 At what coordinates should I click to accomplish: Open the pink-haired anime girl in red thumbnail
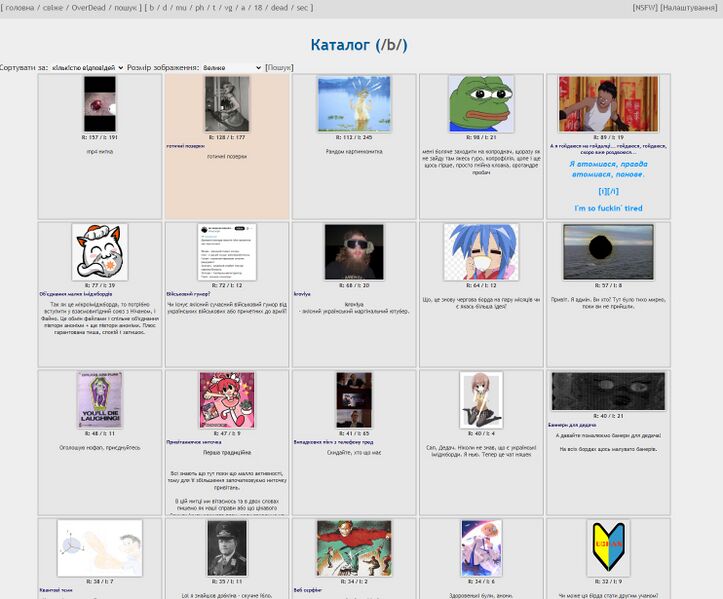tap(227, 400)
